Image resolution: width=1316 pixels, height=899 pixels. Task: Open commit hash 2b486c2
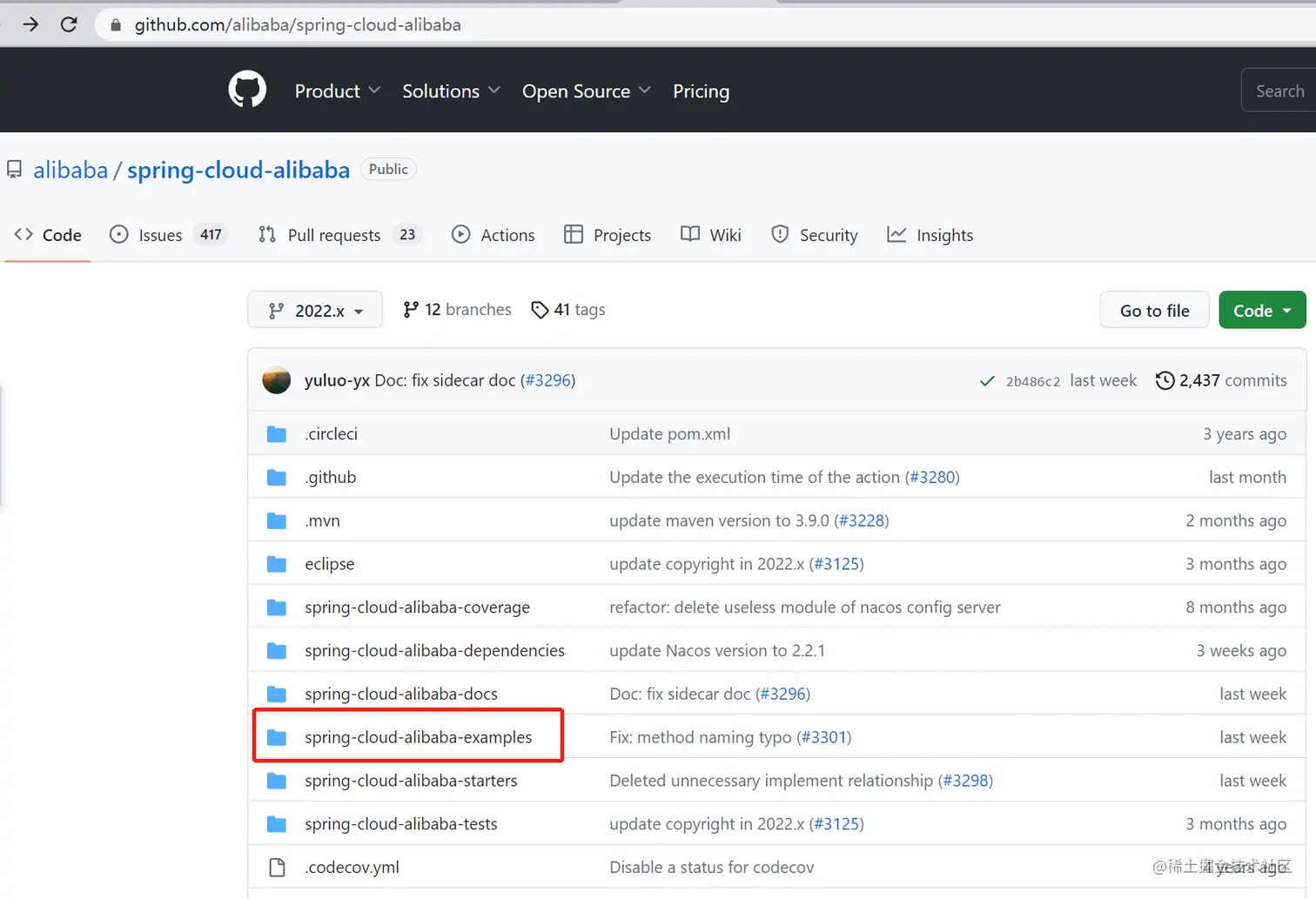(x=1033, y=381)
